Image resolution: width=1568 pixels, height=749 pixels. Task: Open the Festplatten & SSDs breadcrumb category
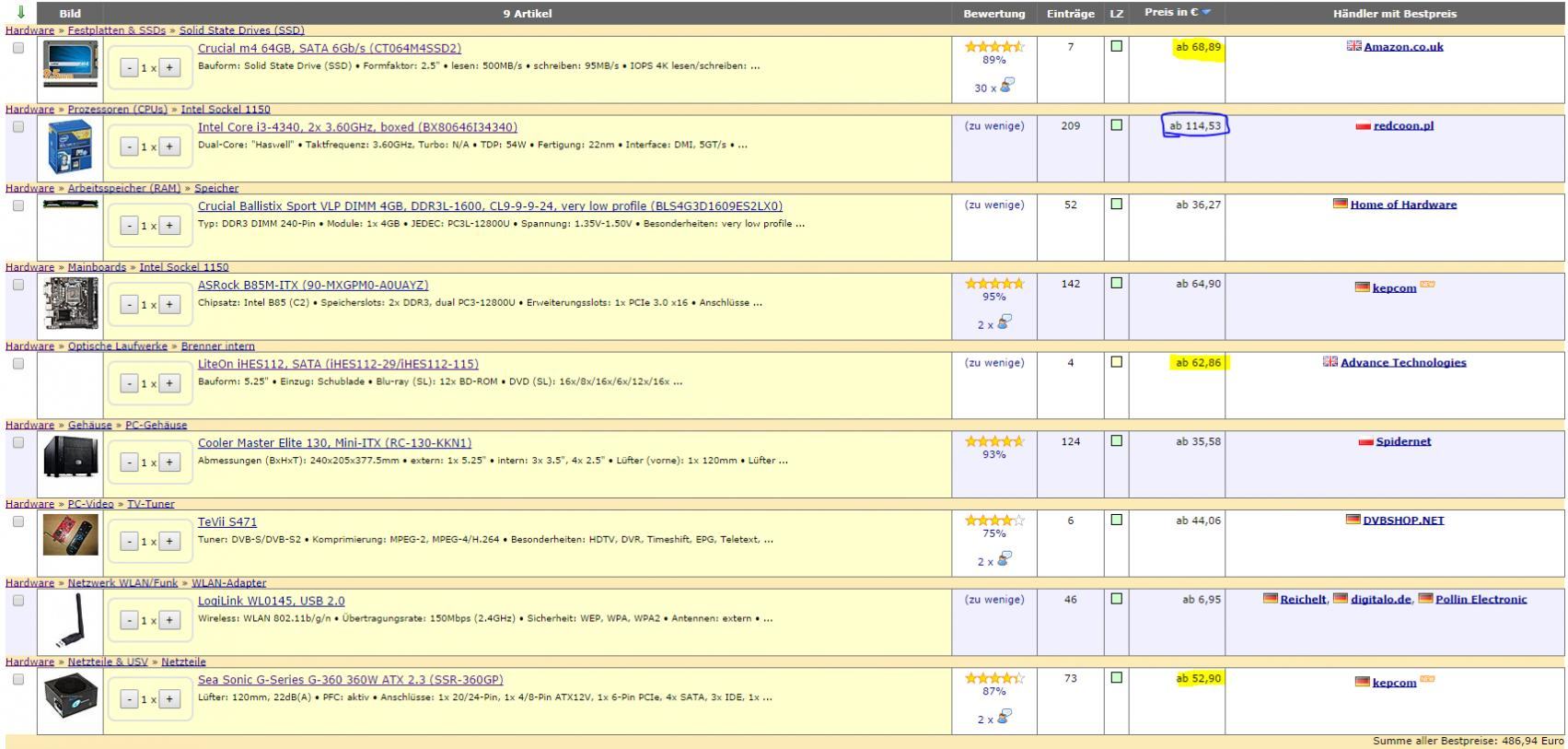coord(117,30)
